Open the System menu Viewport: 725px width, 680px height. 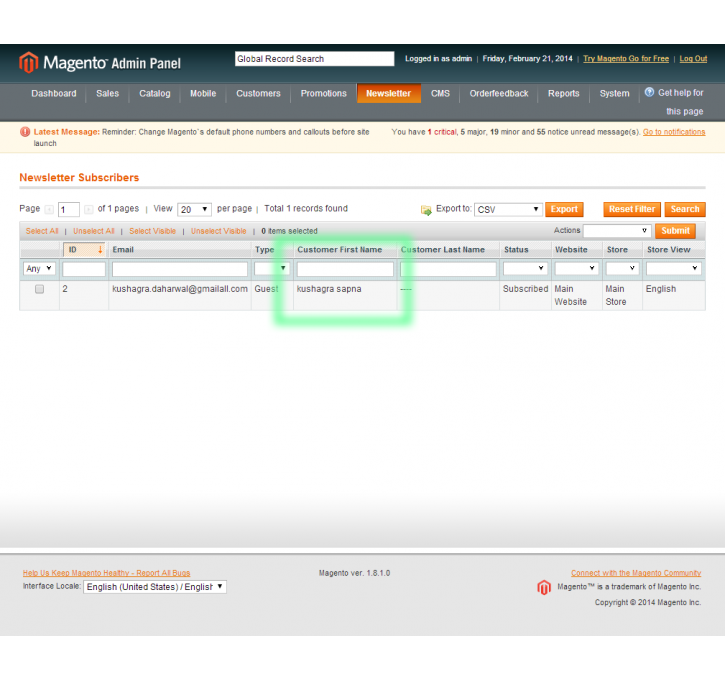614,93
